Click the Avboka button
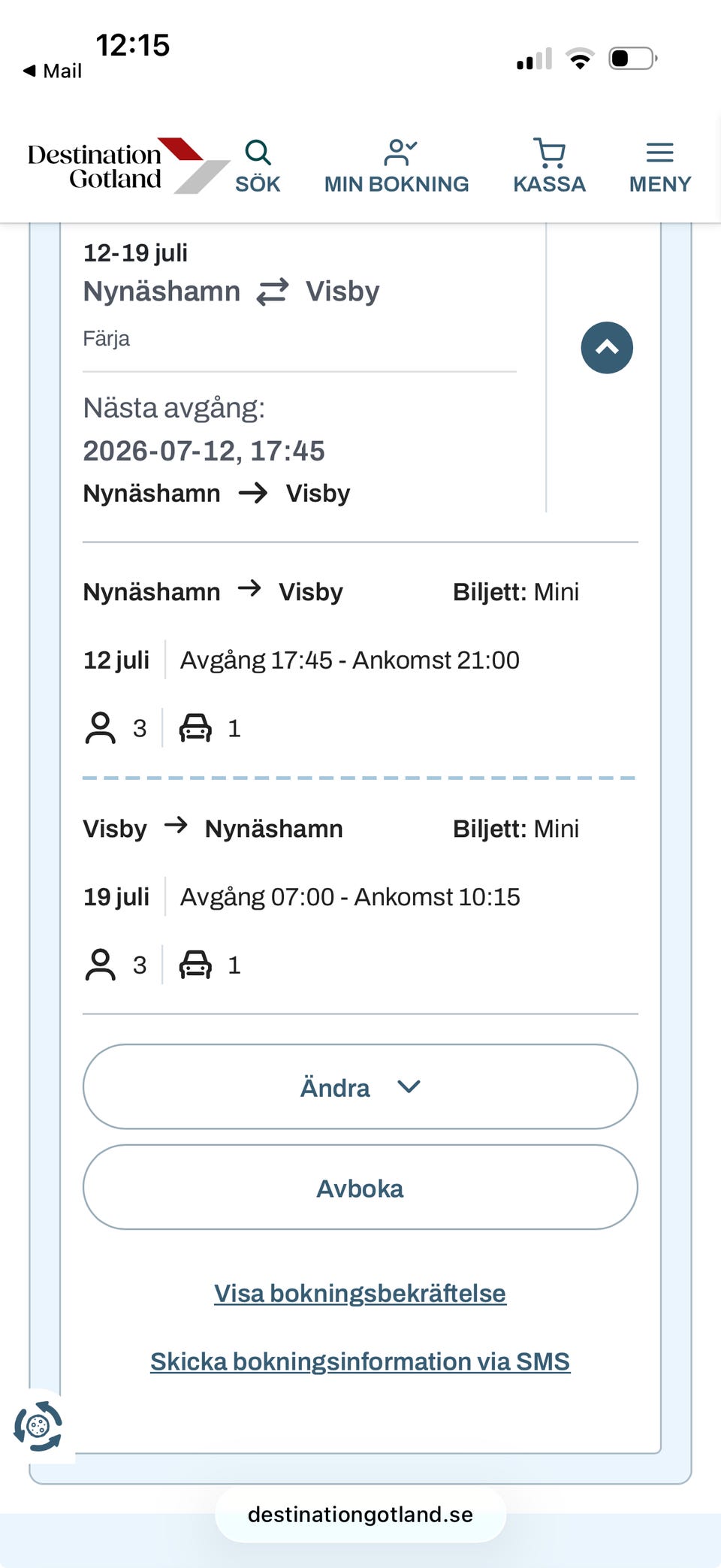The width and height of the screenshot is (721, 1568). pyautogui.click(x=360, y=1187)
